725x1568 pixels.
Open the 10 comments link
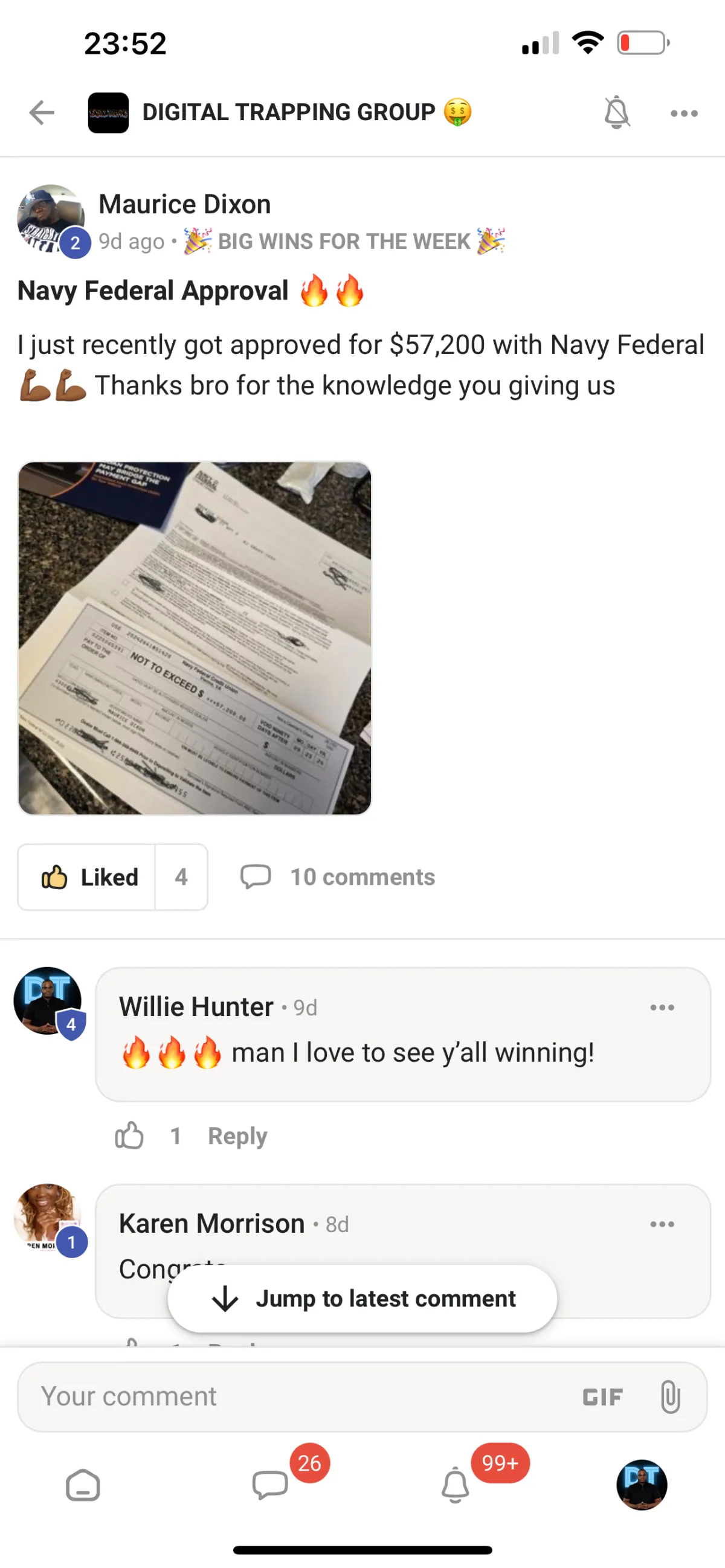338,876
